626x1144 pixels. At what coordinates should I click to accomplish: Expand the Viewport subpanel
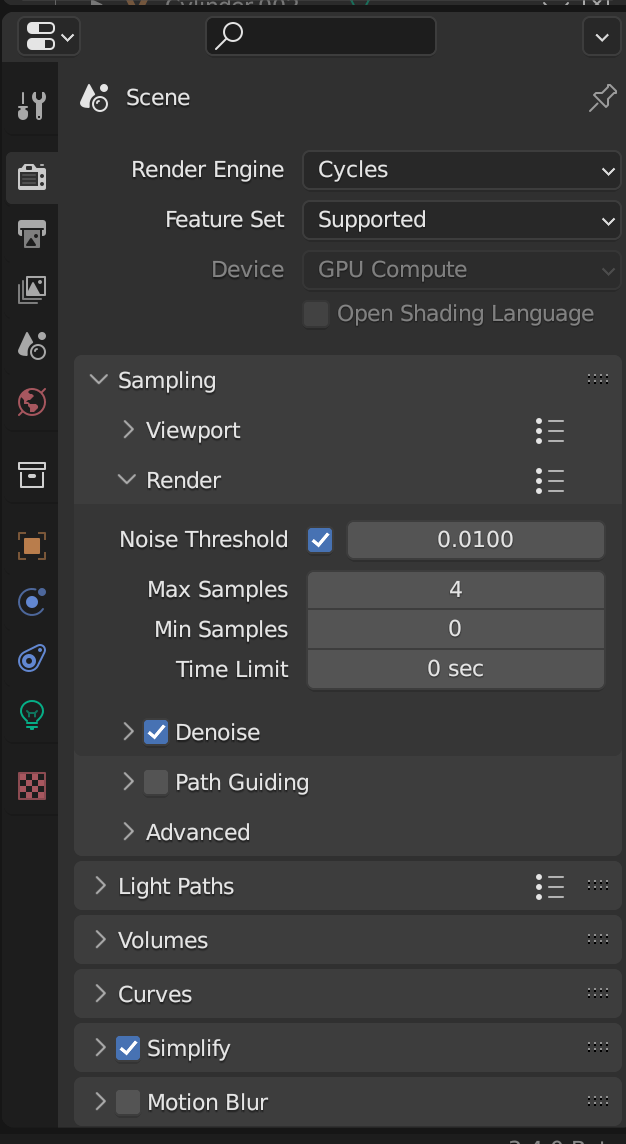[128, 430]
